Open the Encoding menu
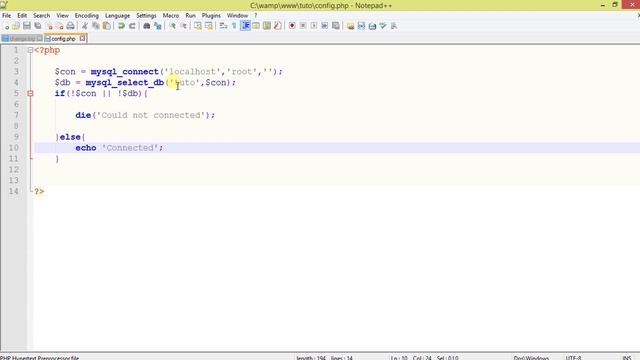The image size is (640, 360). (x=87, y=16)
